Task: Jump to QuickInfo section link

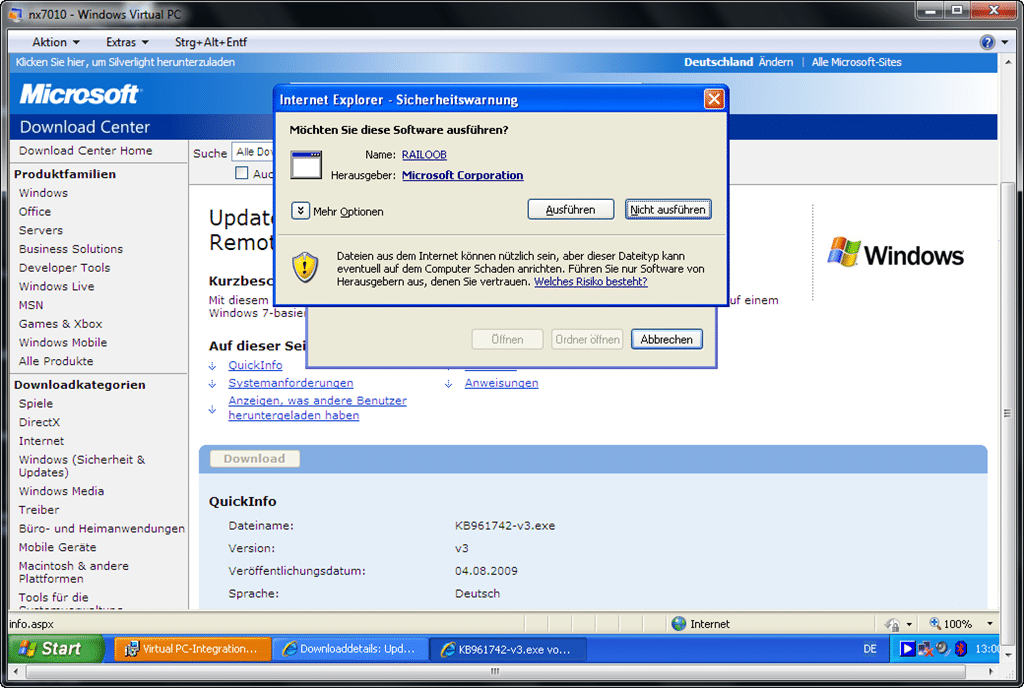Action: 255,366
